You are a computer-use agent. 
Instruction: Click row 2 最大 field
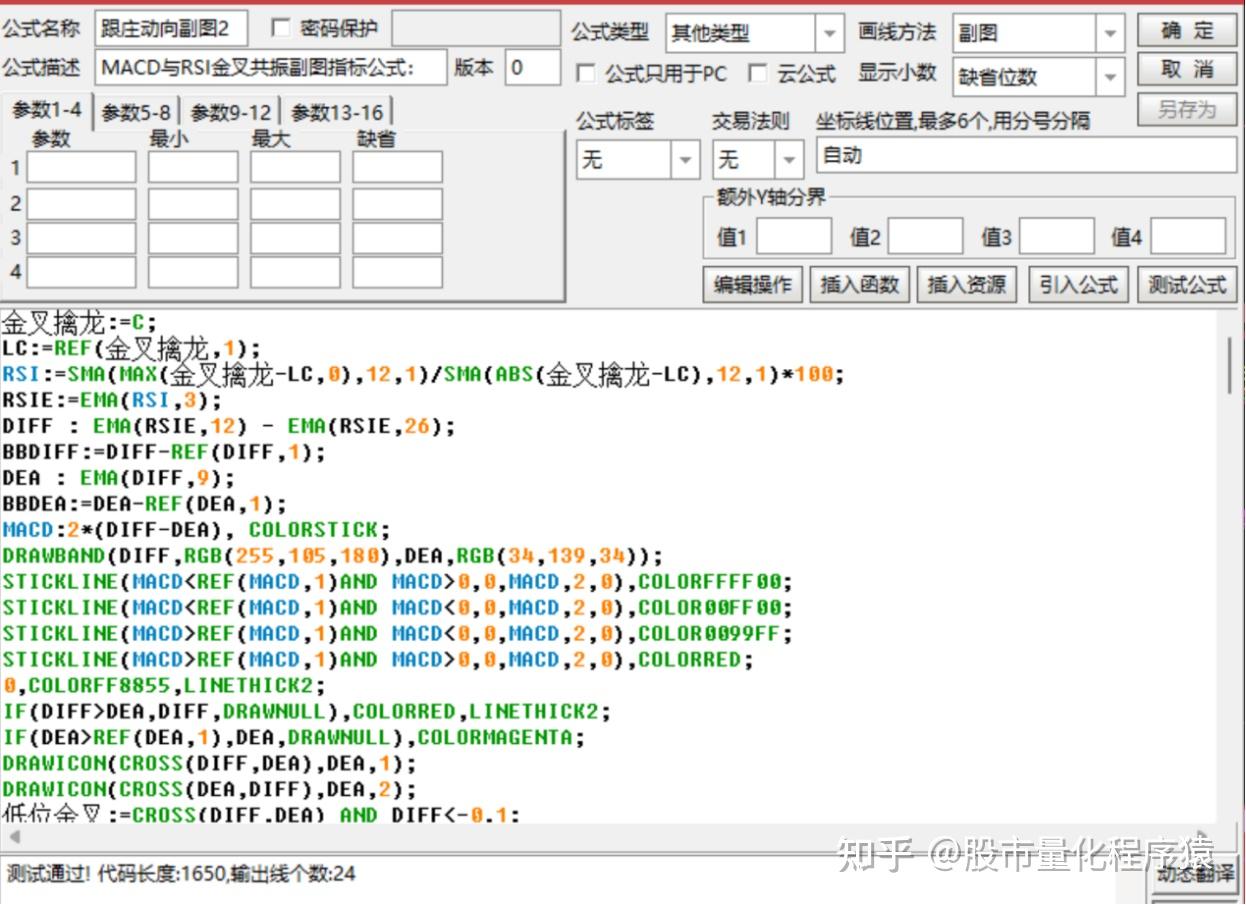pyautogui.click(x=295, y=203)
